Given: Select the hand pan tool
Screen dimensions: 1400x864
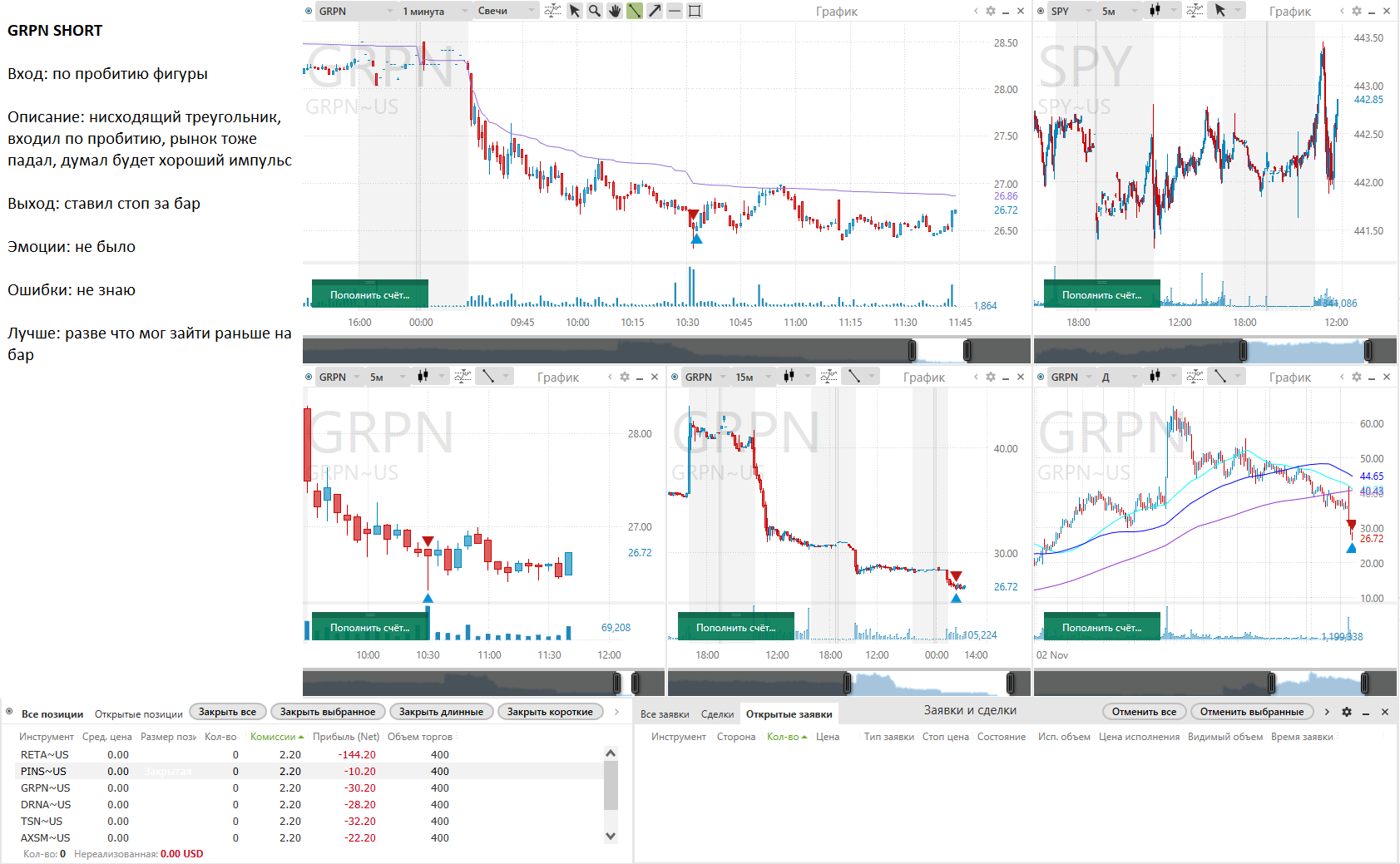Looking at the screenshot, I should (615, 11).
